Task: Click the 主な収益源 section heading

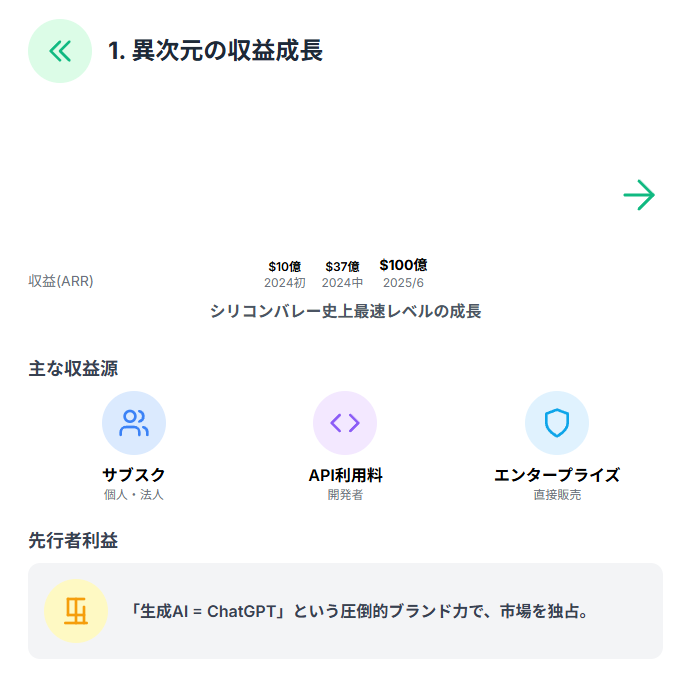Action: (73, 369)
